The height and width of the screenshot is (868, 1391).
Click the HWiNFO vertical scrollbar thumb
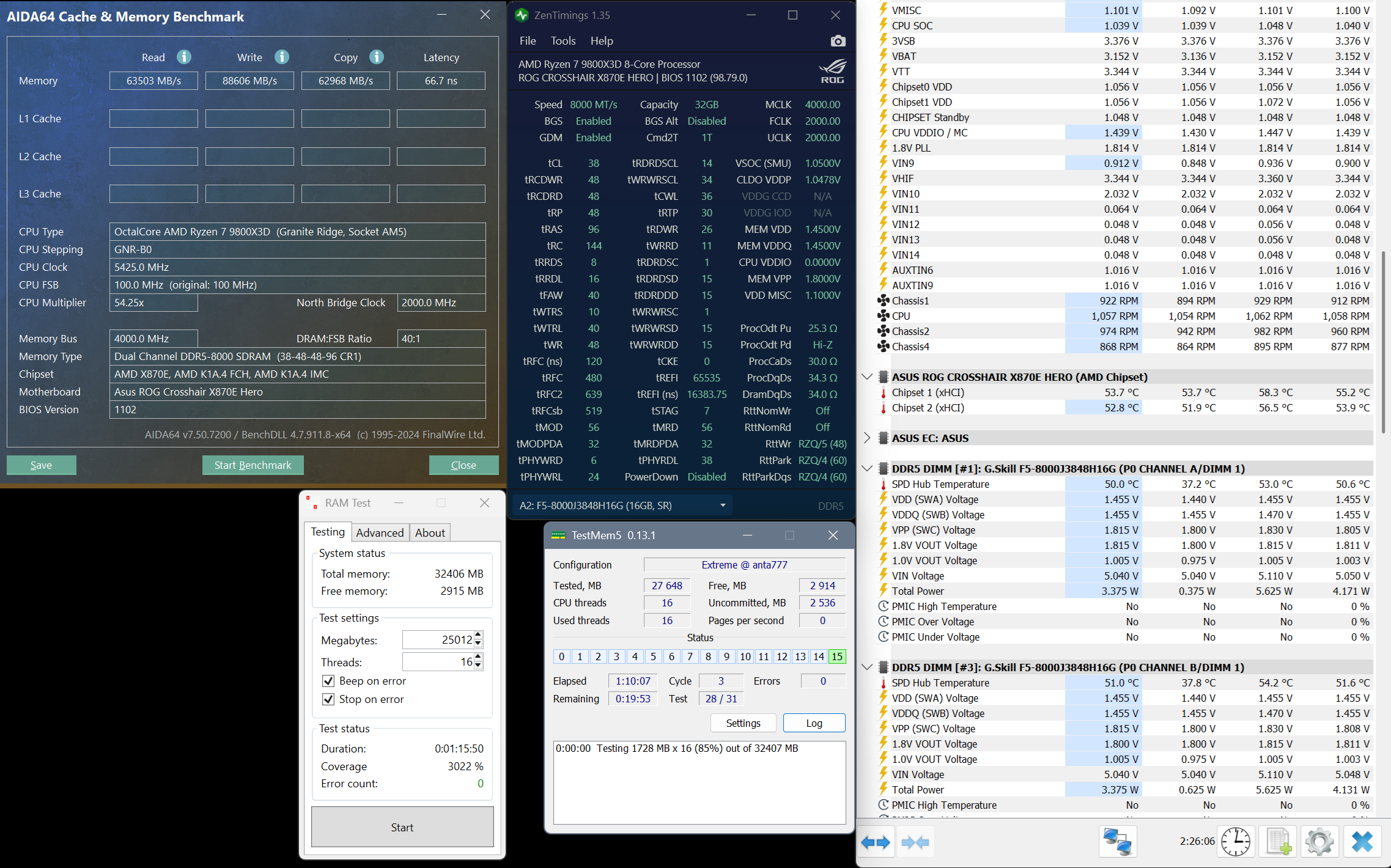click(x=1383, y=342)
